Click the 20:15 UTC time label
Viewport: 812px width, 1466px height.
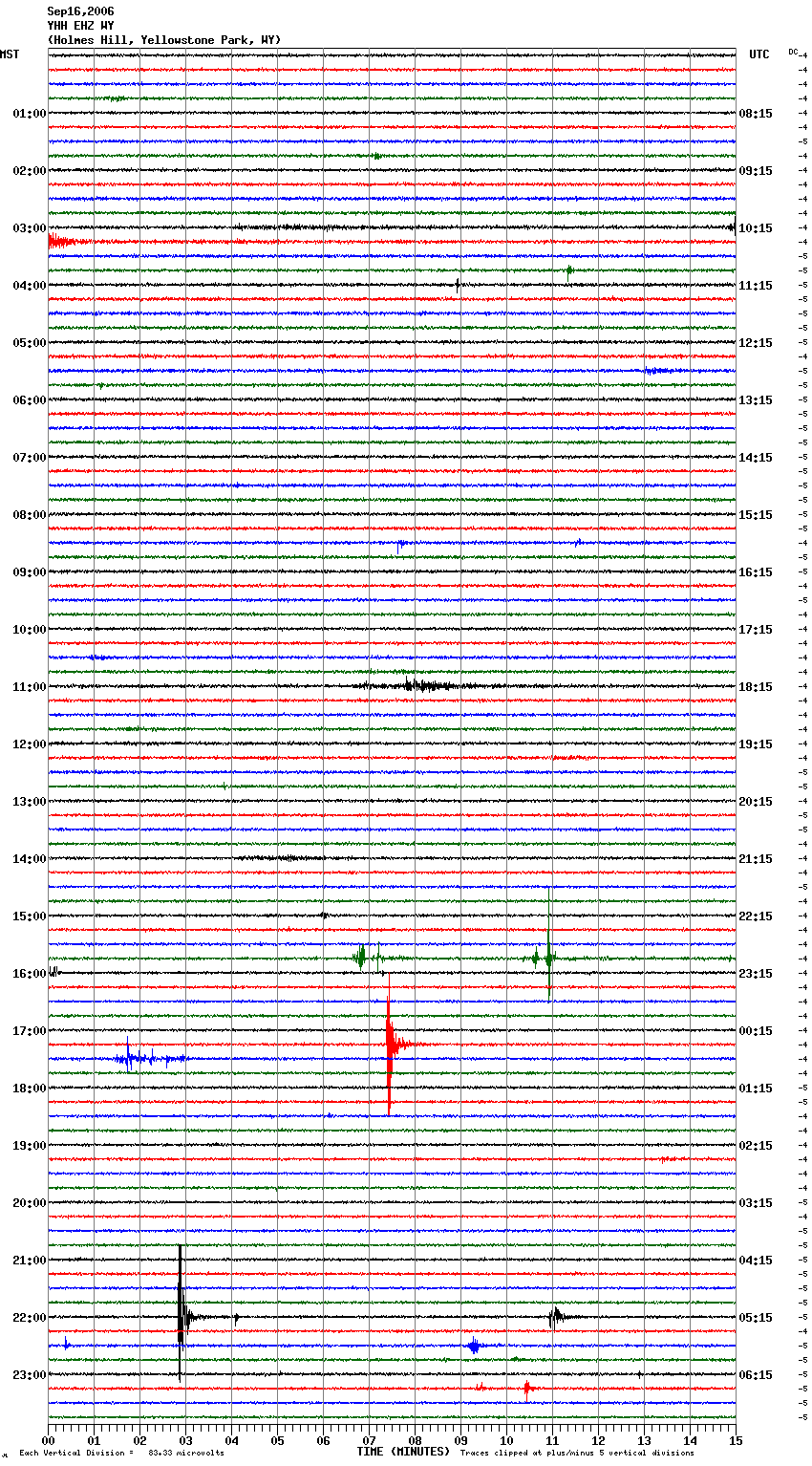(x=756, y=802)
